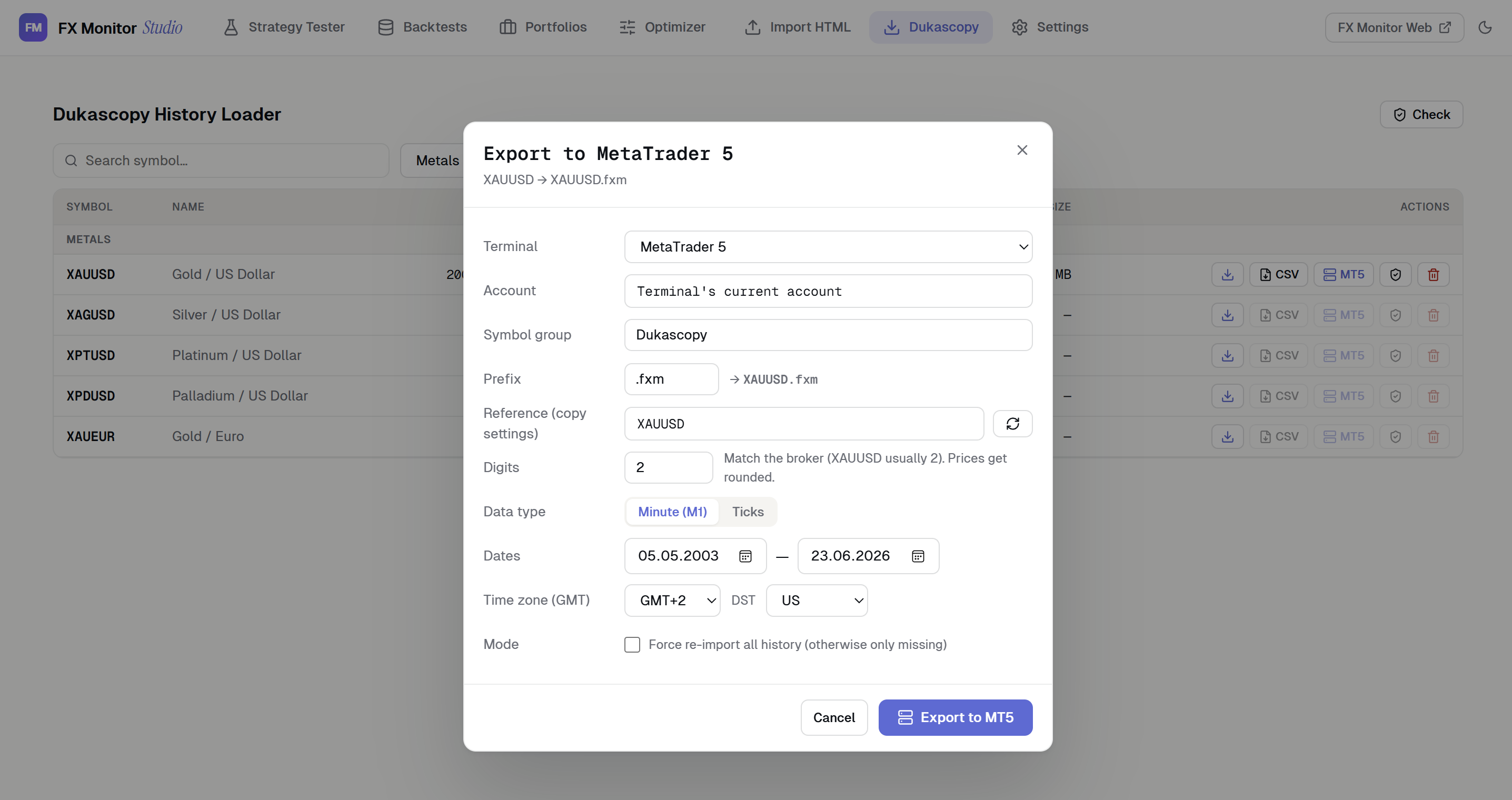Select the XAGUSD symbol cell
This screenshot has width=1512, height=800.
click(x=91, y=315)
